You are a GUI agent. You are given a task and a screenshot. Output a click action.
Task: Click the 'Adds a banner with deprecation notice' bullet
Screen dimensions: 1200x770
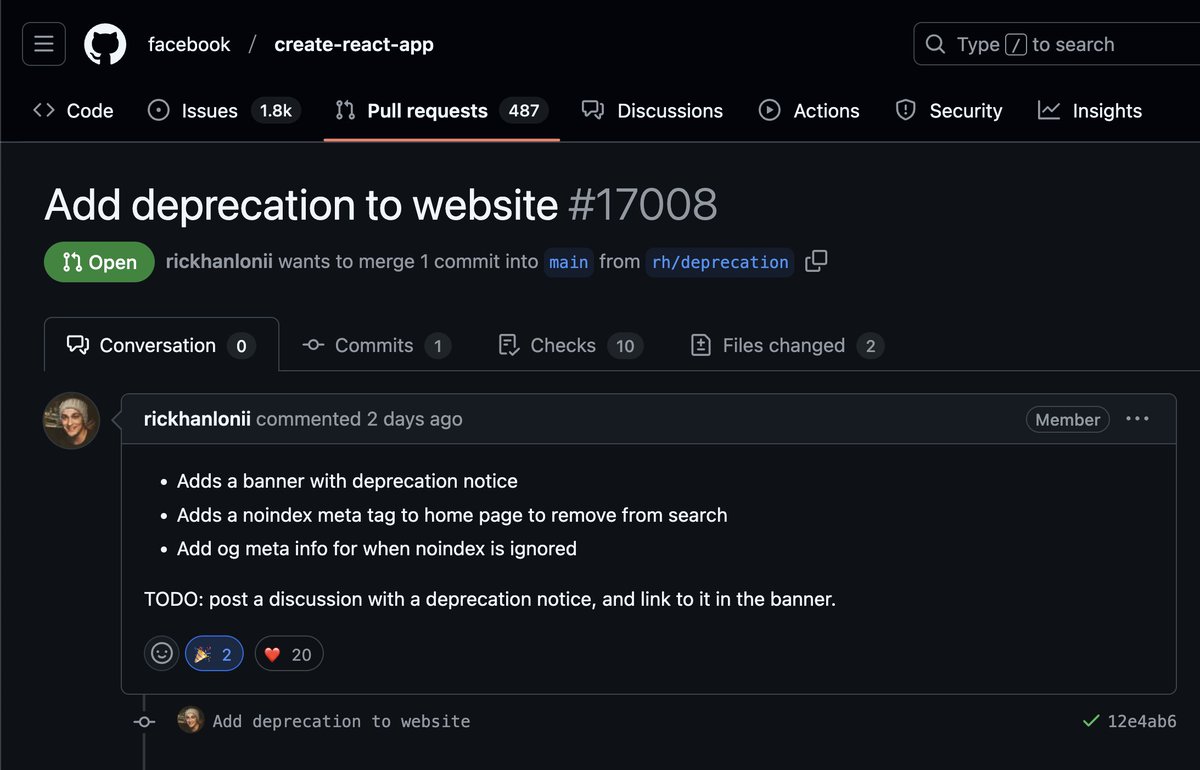[x=347, y=481]
